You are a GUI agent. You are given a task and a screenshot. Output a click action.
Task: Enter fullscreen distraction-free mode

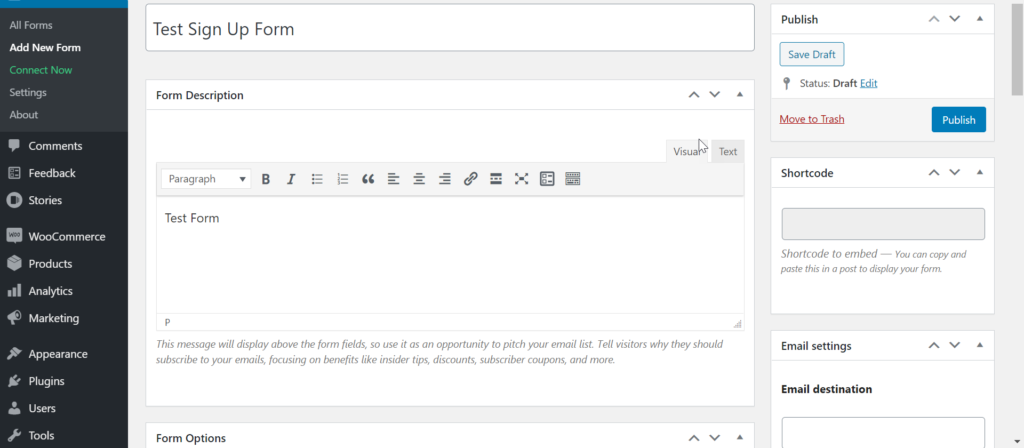point(521,179)
